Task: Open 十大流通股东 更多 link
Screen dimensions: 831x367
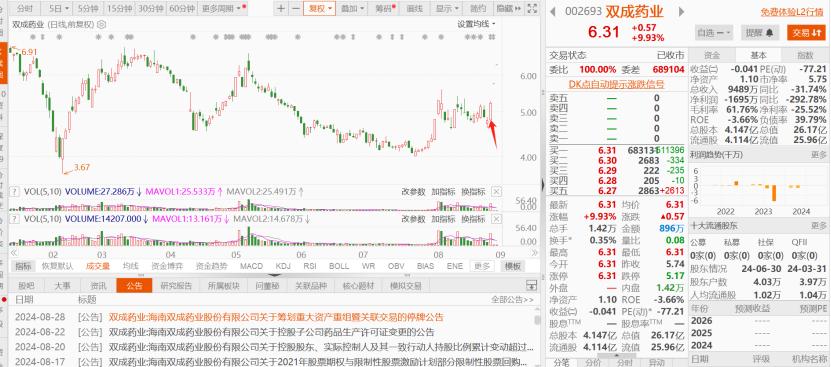Action: tap(819, 225)
